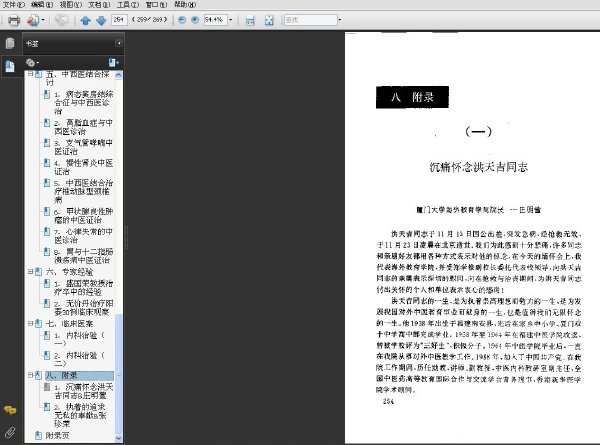Open the Attachments paperclip panel icon
Image resolution: width=600 pixels, height=445 pixels.
(10, 433)
